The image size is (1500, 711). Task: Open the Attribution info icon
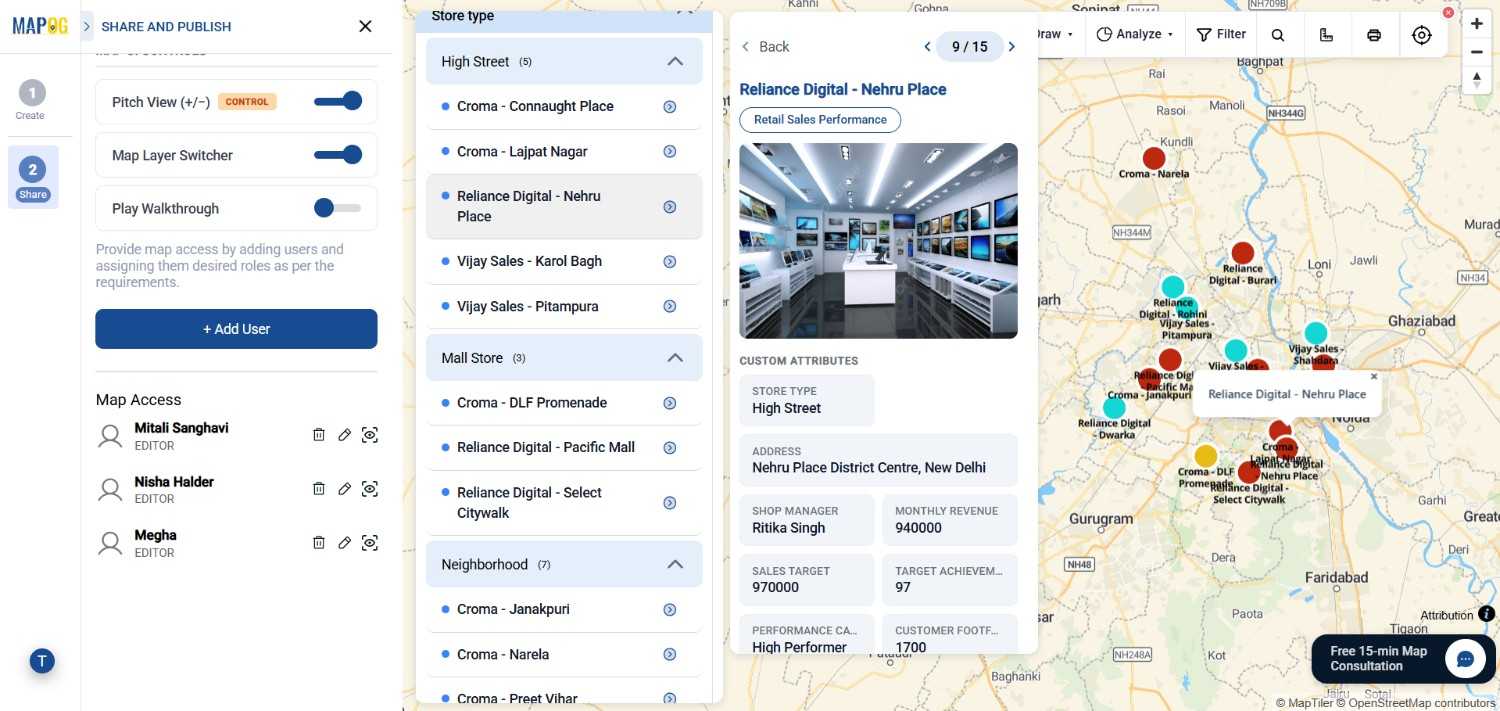(x=1487, y=614)
